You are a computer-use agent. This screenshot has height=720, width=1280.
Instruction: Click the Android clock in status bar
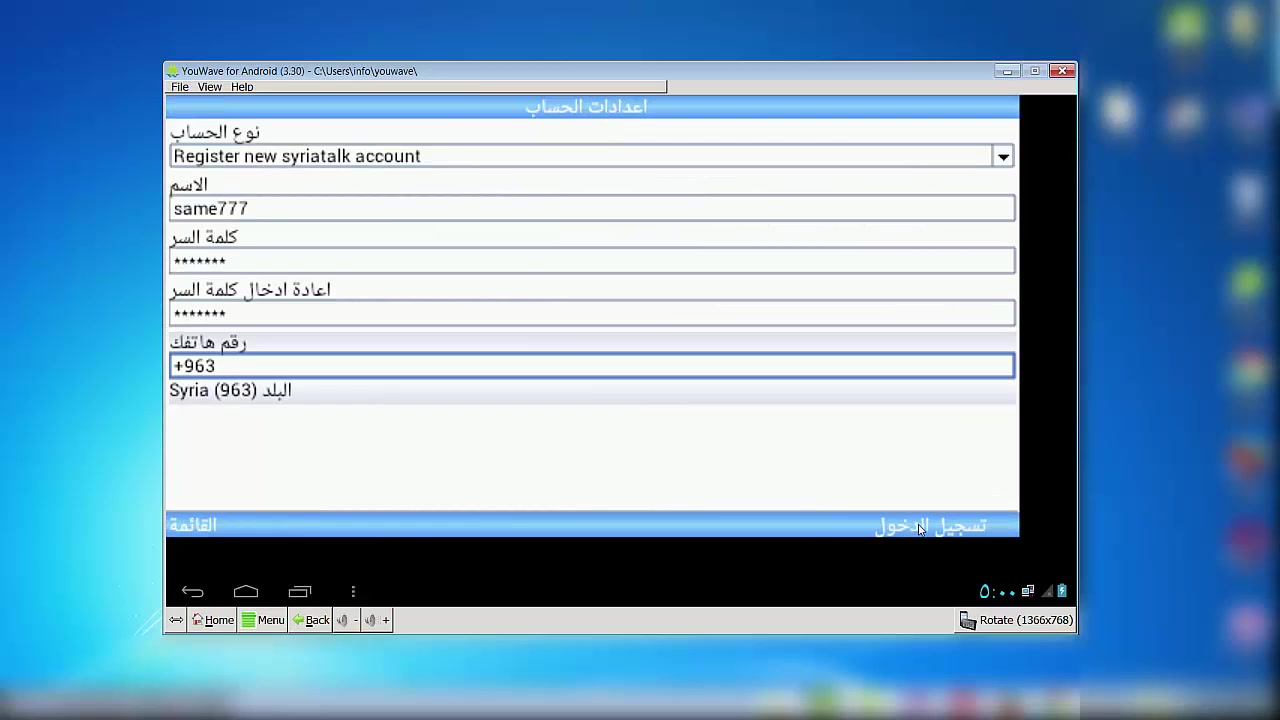(997, 592)
